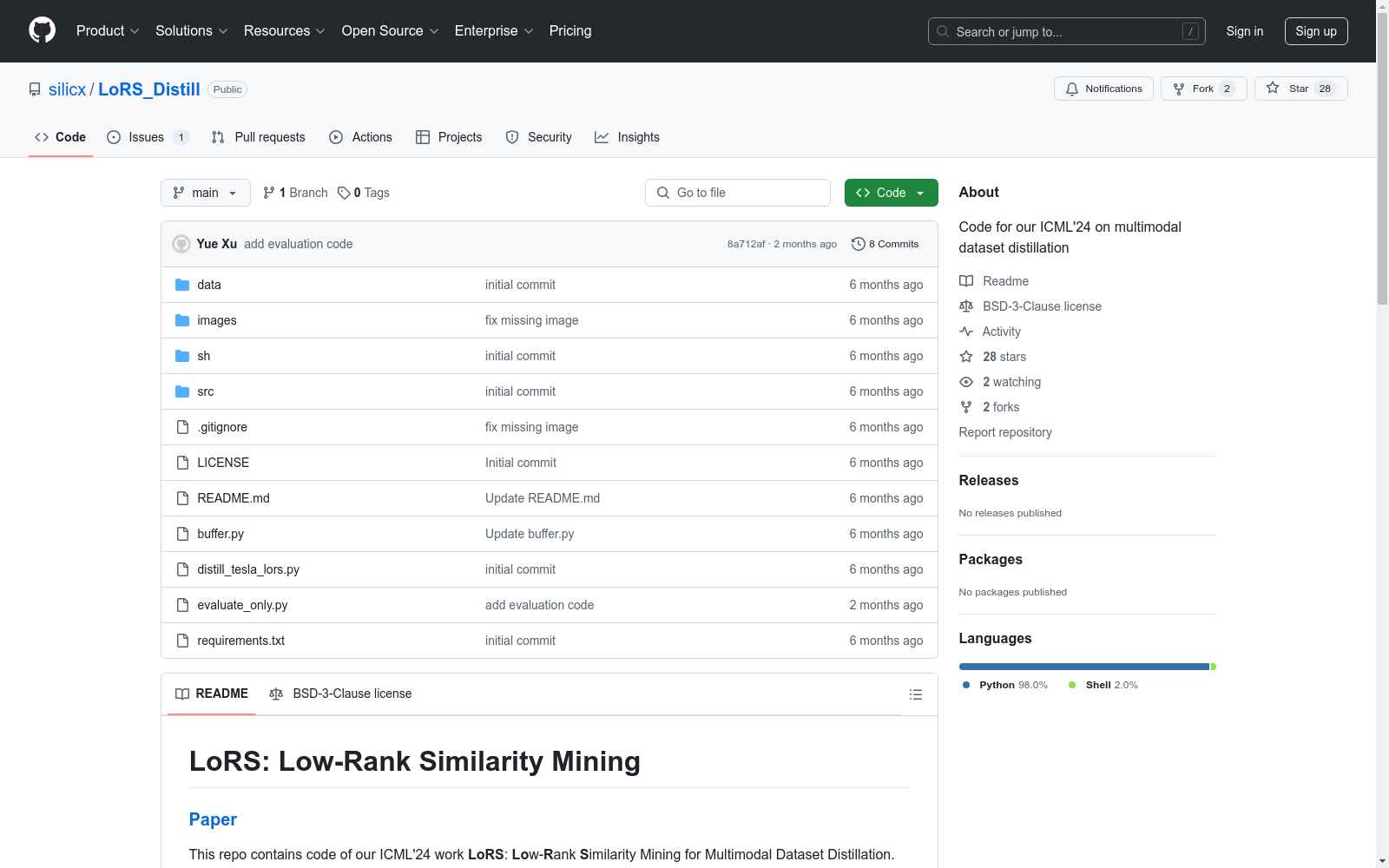This screenshot has width=1389, height=868.
Task: Expand the Enterprise menu
Action: tap(494, 30)
